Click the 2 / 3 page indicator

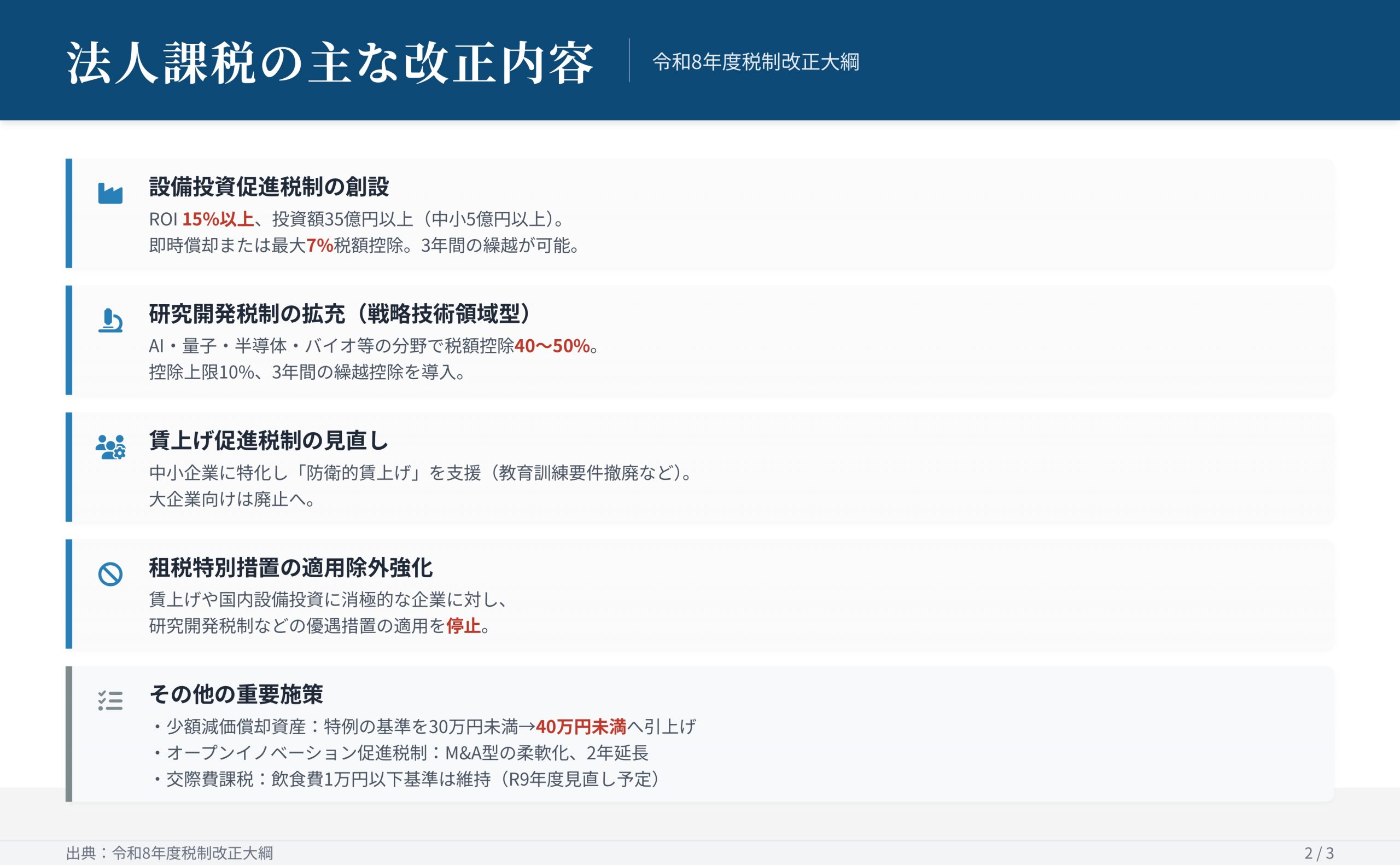[x=1319, y=853]
